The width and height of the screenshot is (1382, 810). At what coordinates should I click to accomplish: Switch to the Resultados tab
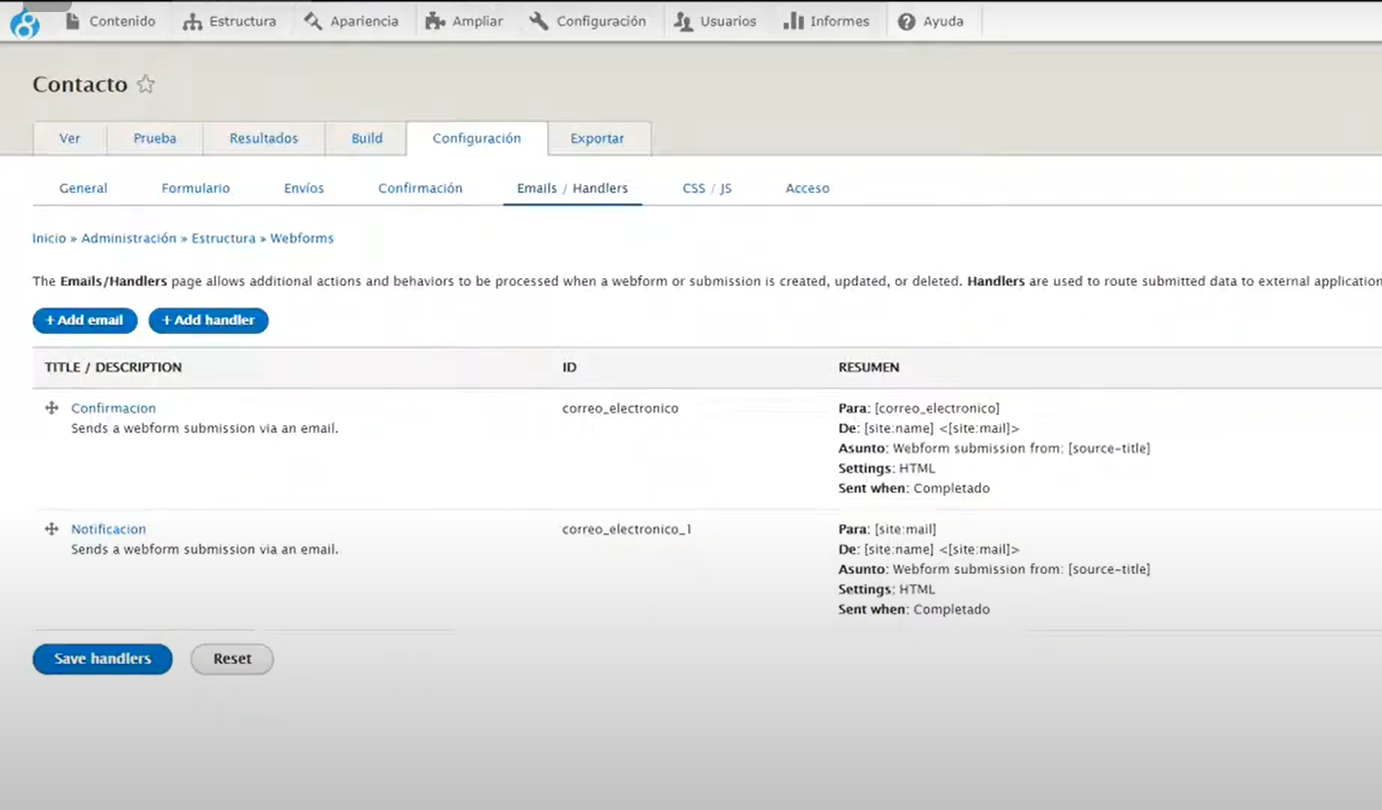pyautogui.click(x=264, y=139)
